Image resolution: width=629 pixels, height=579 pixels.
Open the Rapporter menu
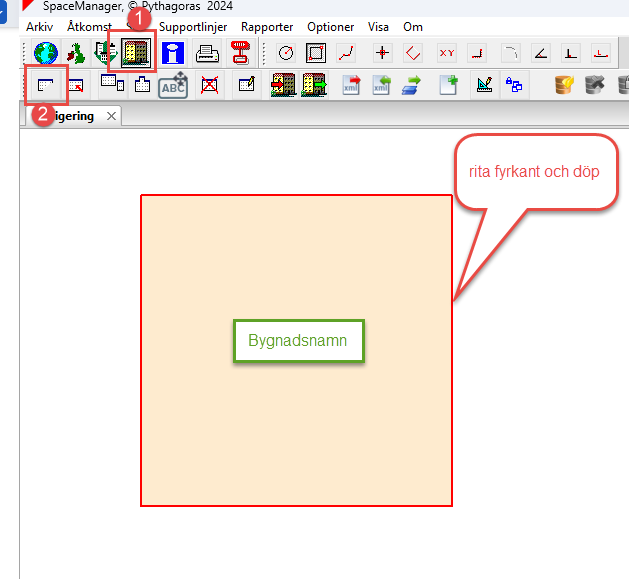tap(267, 27)
